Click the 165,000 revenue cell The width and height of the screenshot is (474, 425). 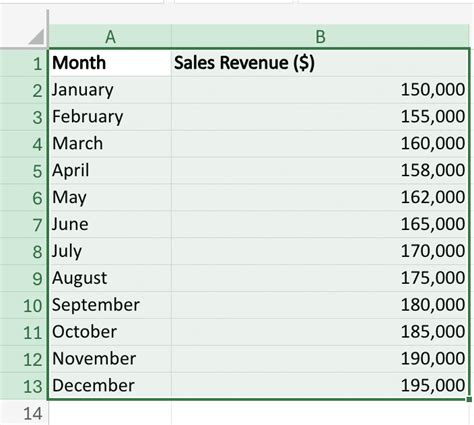pyautogui.click(x=320, y=224)
